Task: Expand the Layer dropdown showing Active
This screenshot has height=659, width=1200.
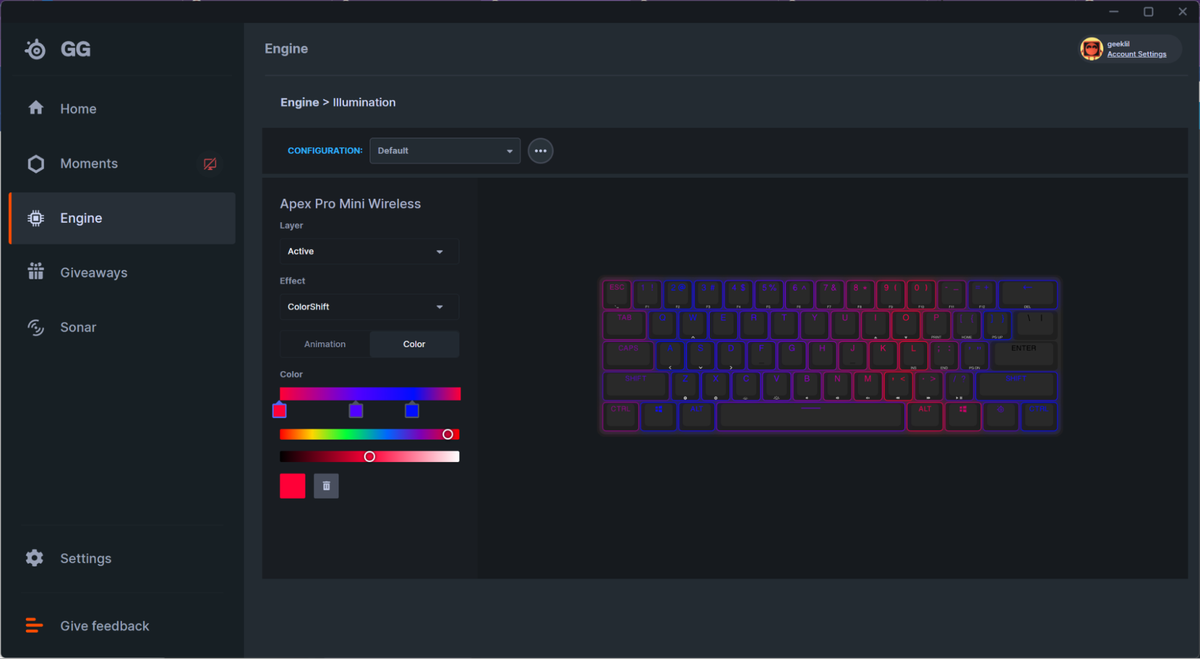Action: tap(367, 251)
